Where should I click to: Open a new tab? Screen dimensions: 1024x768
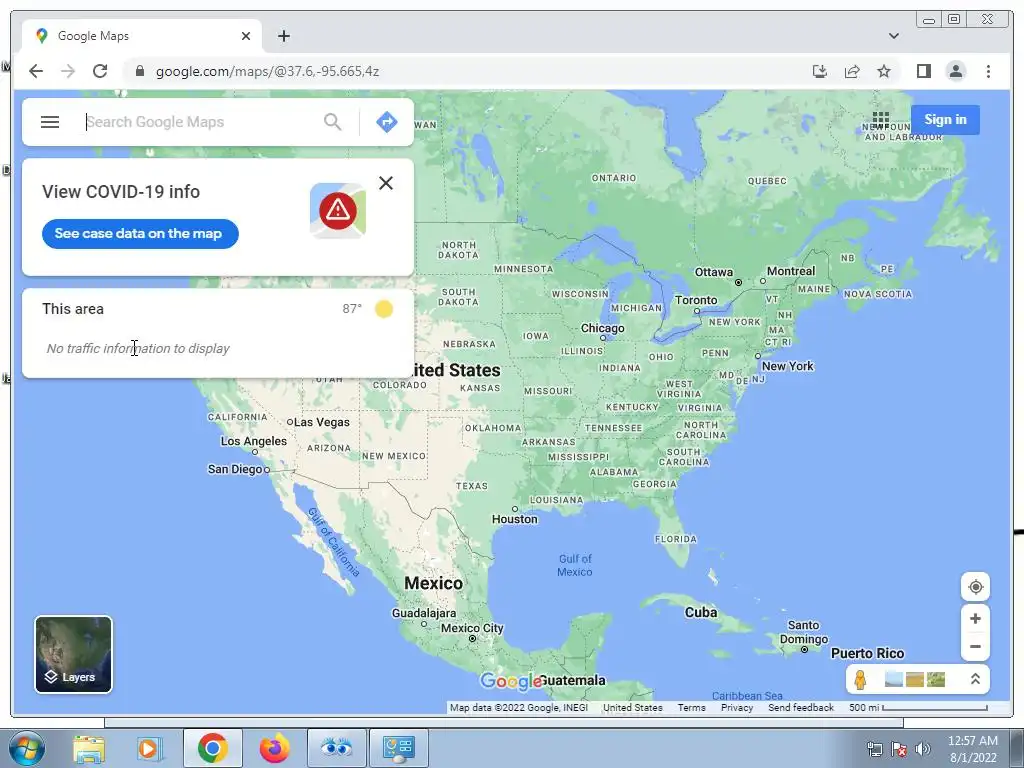(x=283, y=36)
